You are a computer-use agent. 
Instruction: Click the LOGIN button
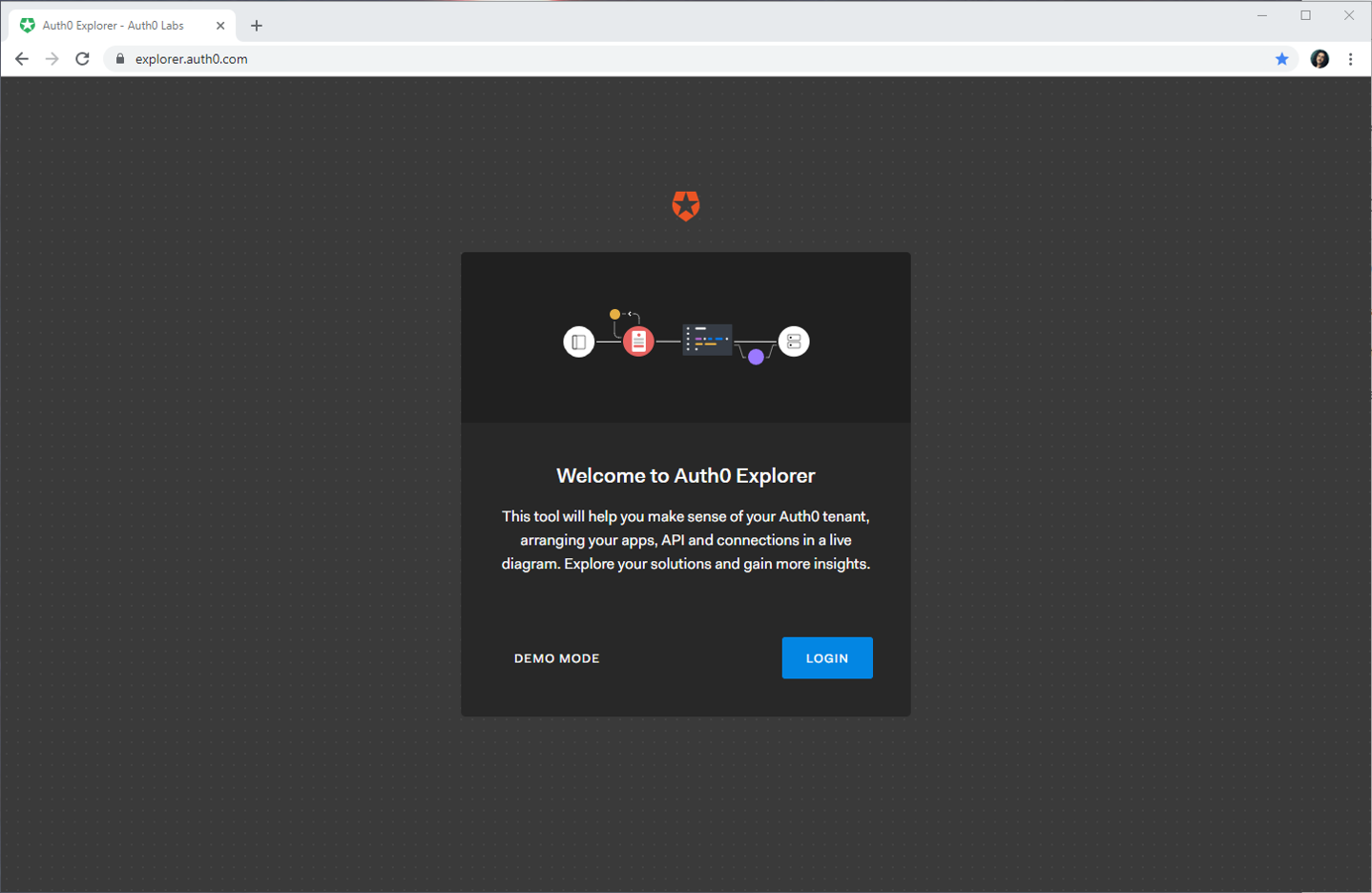click(827, 658)
